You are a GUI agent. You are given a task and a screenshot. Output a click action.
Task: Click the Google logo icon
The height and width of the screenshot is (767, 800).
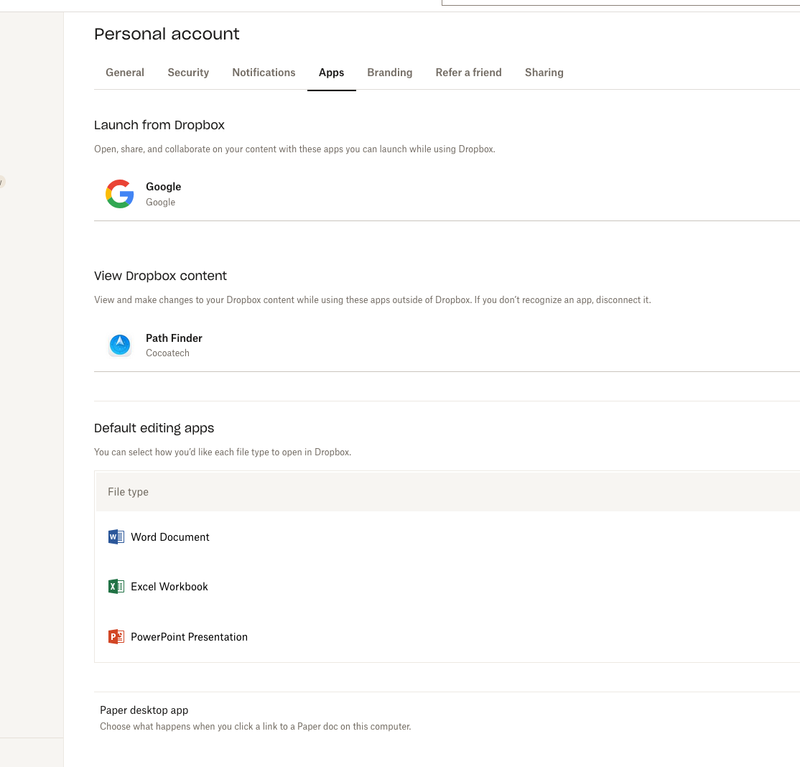pyautogui.click(x=120, y=194)
